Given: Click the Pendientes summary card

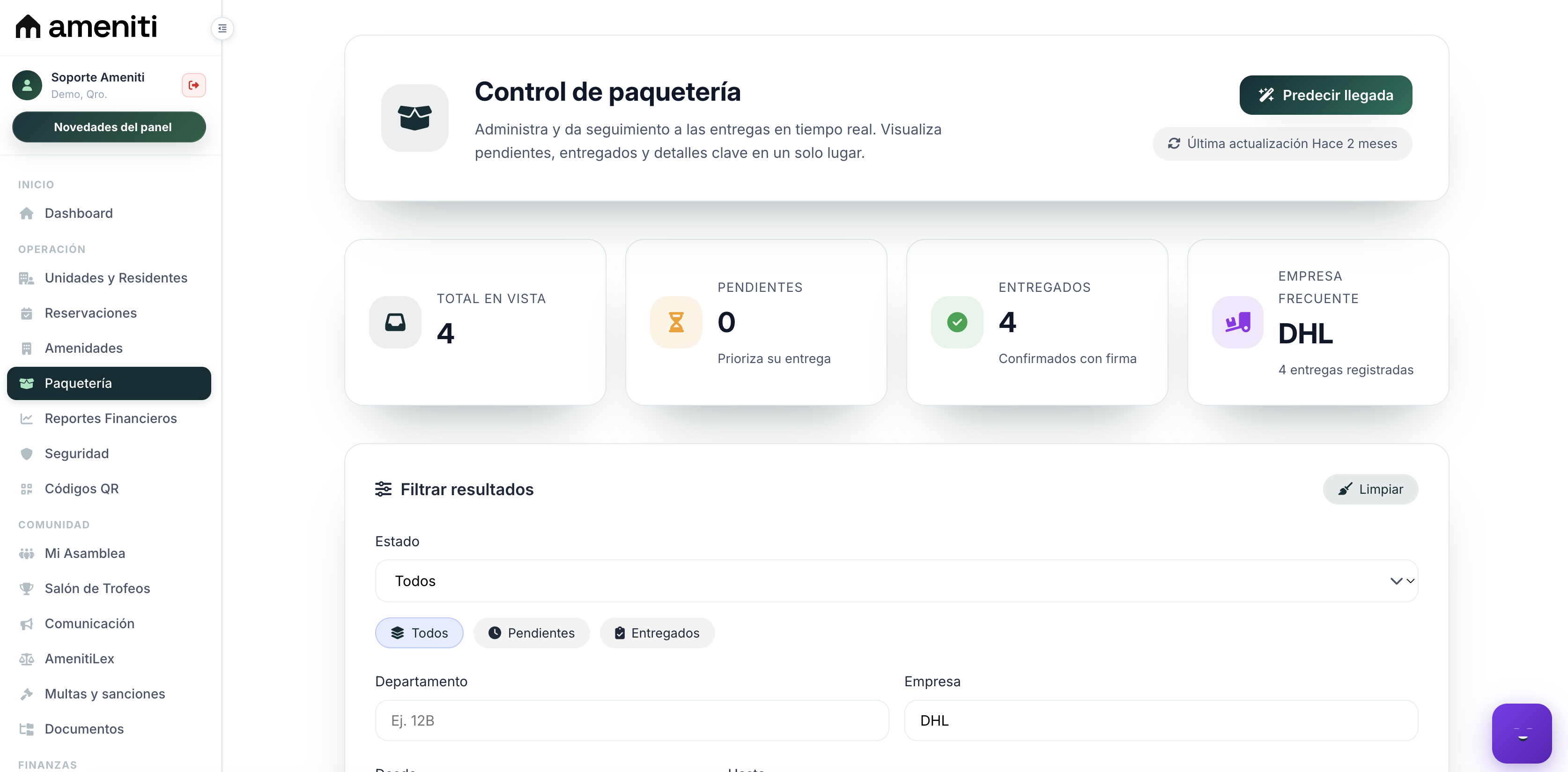Looking at the screenshot, I should coord(756,322).
